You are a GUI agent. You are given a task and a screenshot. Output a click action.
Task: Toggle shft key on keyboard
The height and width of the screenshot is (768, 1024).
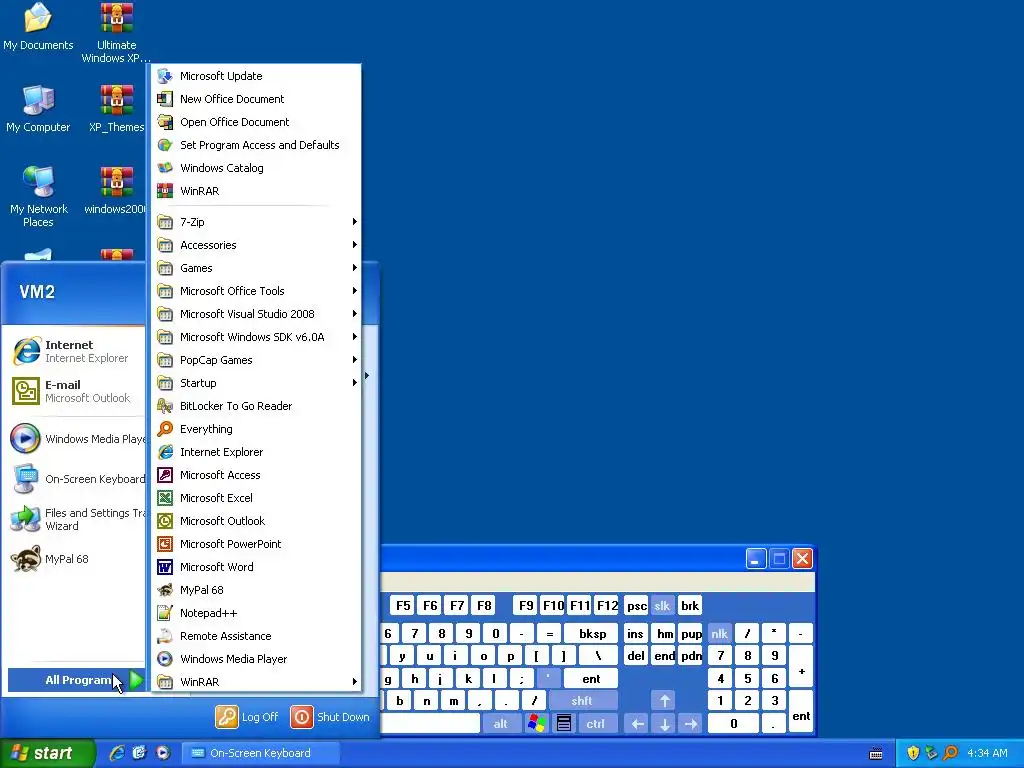pos(583,701)
